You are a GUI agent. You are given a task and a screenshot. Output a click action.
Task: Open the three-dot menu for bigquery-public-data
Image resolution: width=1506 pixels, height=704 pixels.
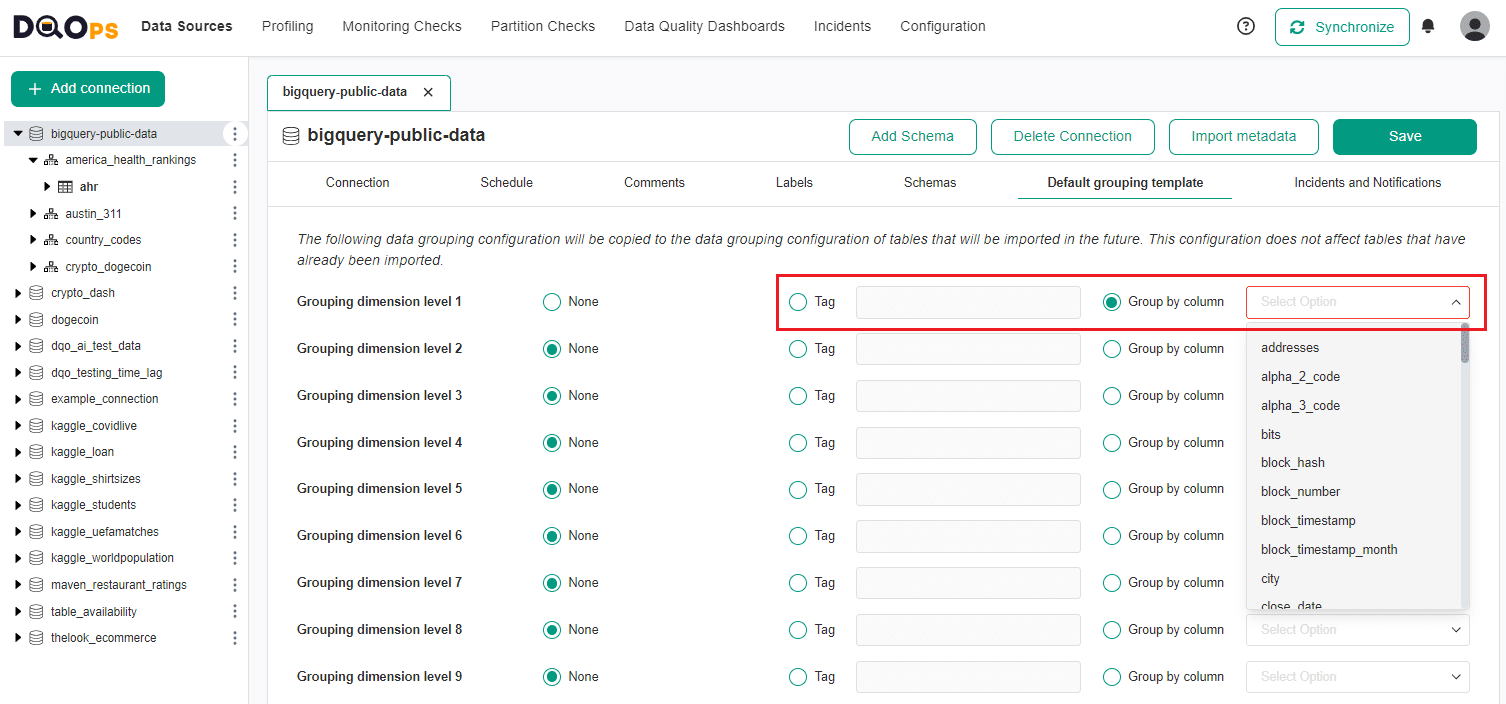[235, 134]
